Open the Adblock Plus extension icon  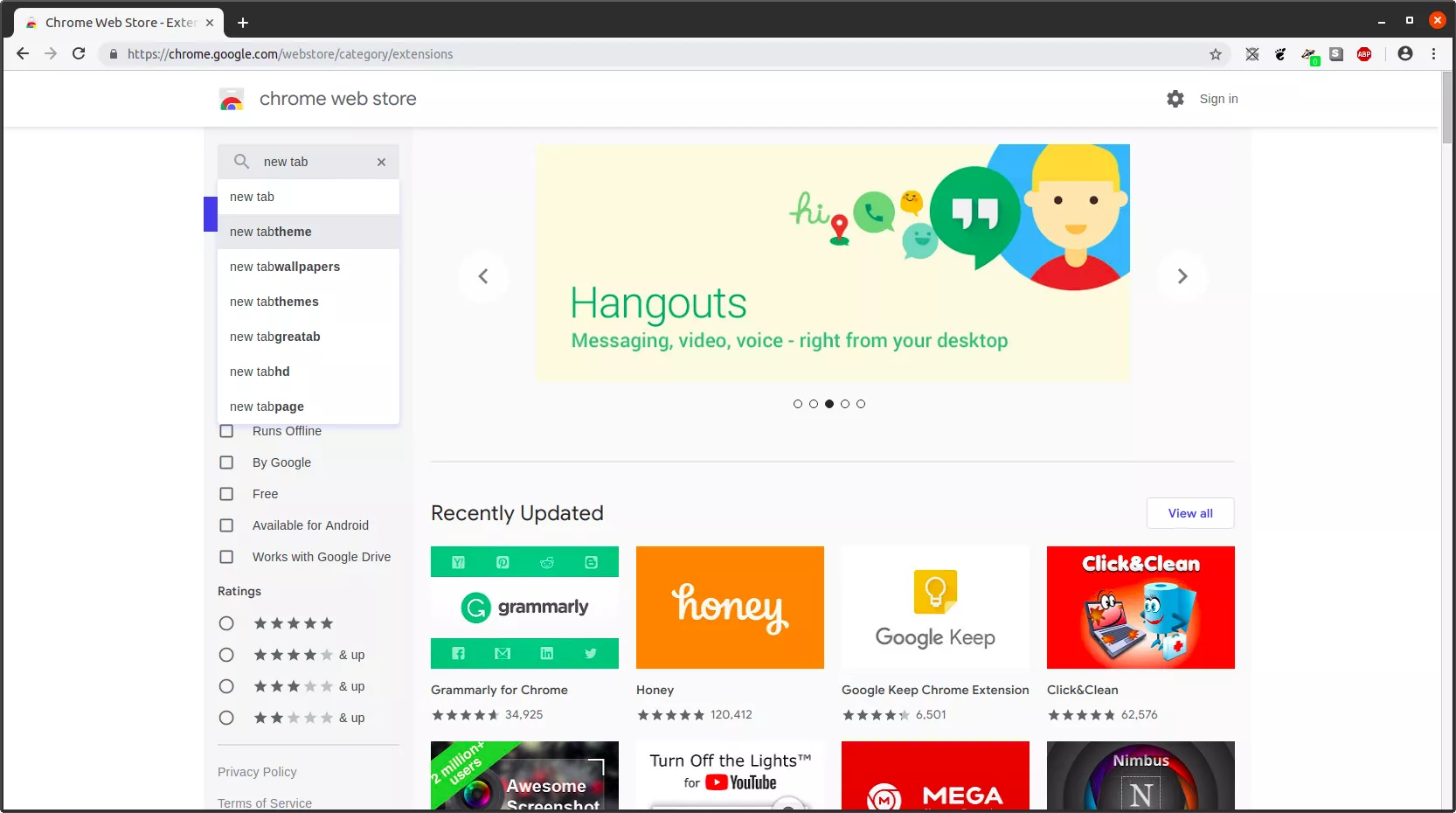pos(1365,54)
